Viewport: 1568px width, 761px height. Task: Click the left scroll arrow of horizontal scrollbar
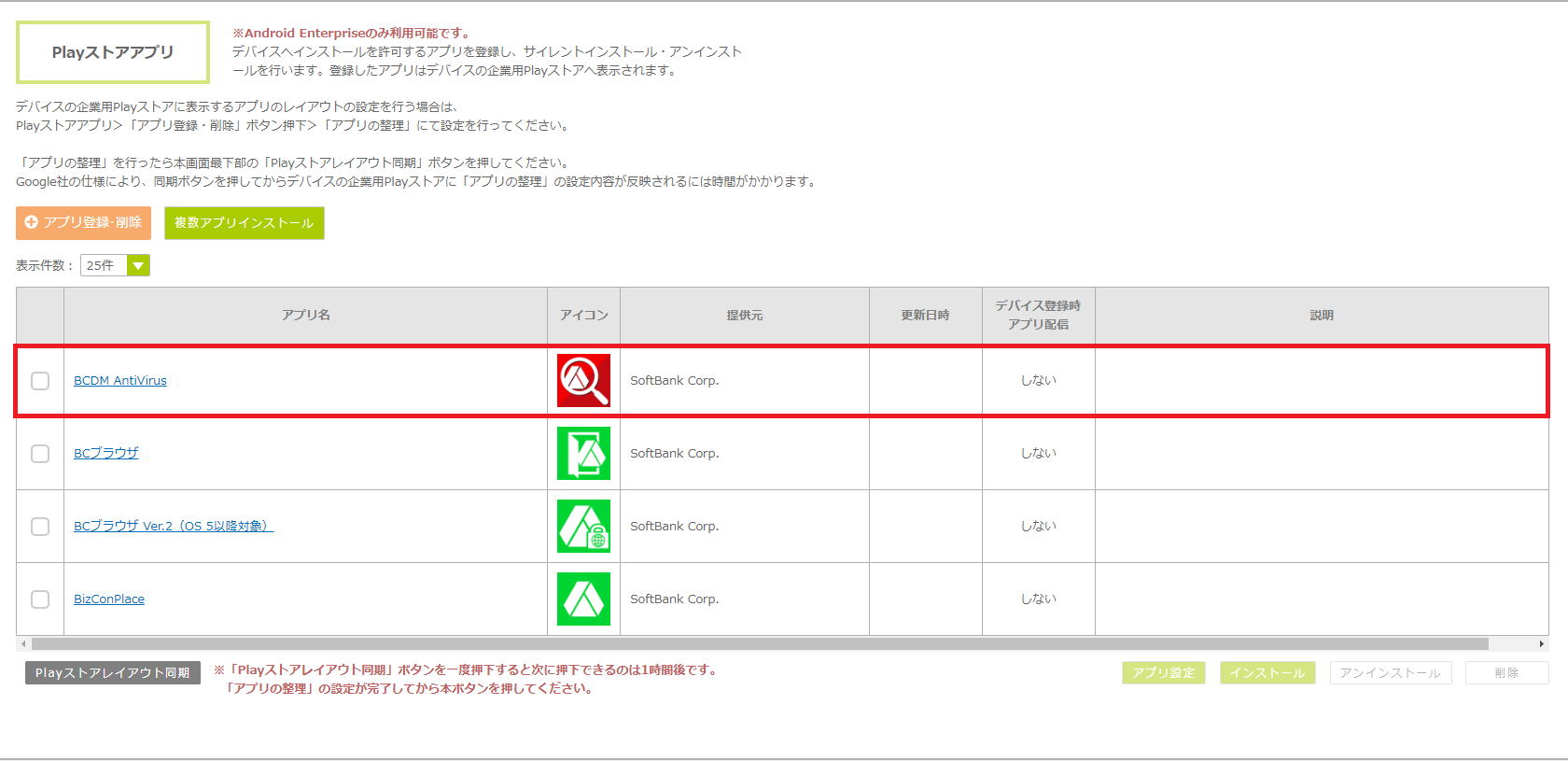pos(23,643)
